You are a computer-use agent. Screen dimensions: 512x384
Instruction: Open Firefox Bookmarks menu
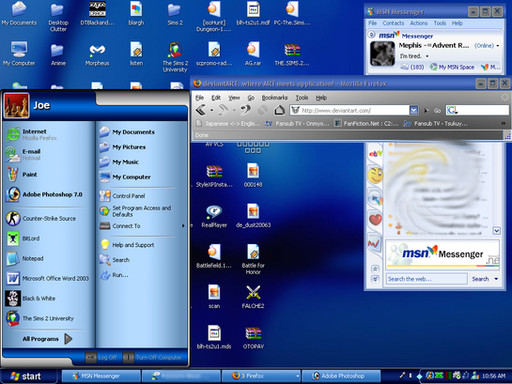(x=275, y=98)
